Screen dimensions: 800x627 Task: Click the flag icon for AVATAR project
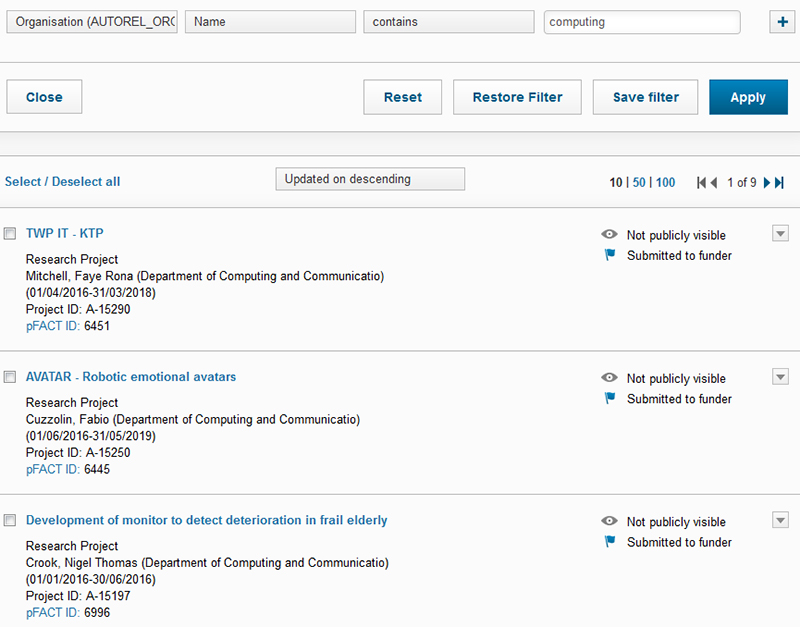pos(609,398)
